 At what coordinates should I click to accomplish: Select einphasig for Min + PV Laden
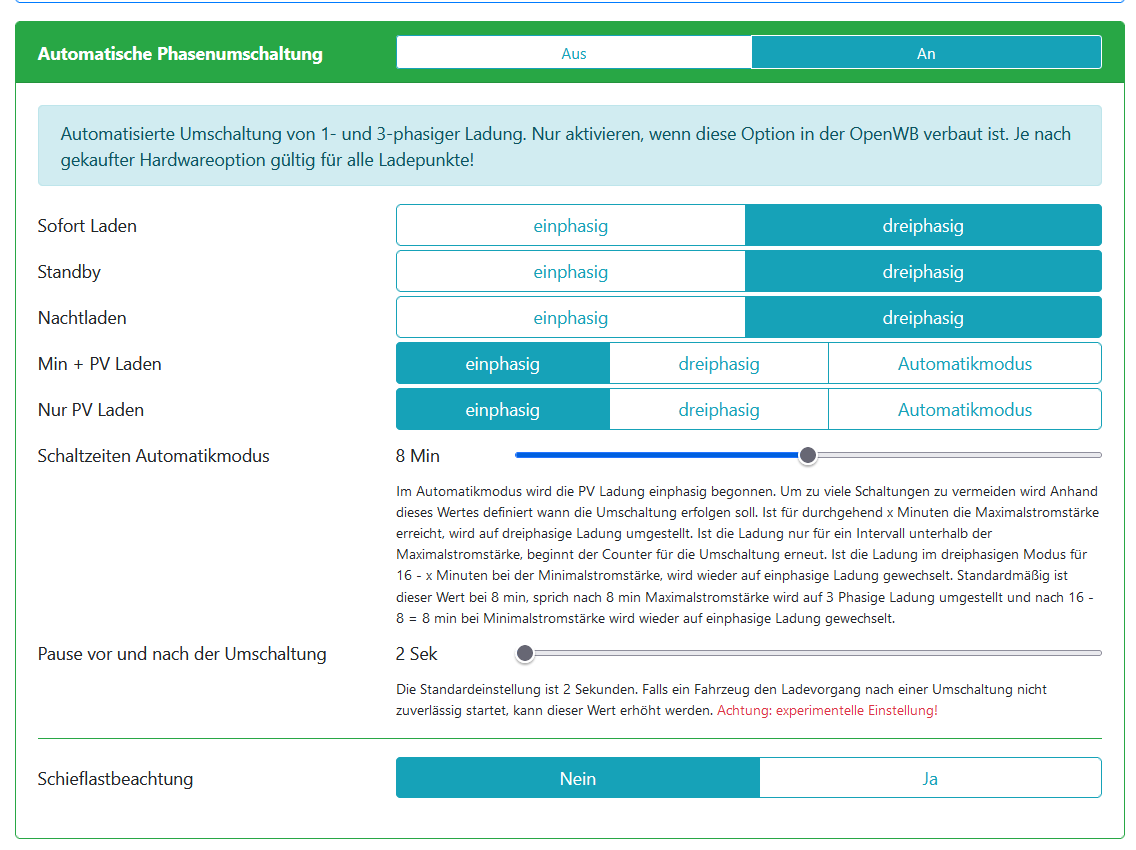coord(502,364)
